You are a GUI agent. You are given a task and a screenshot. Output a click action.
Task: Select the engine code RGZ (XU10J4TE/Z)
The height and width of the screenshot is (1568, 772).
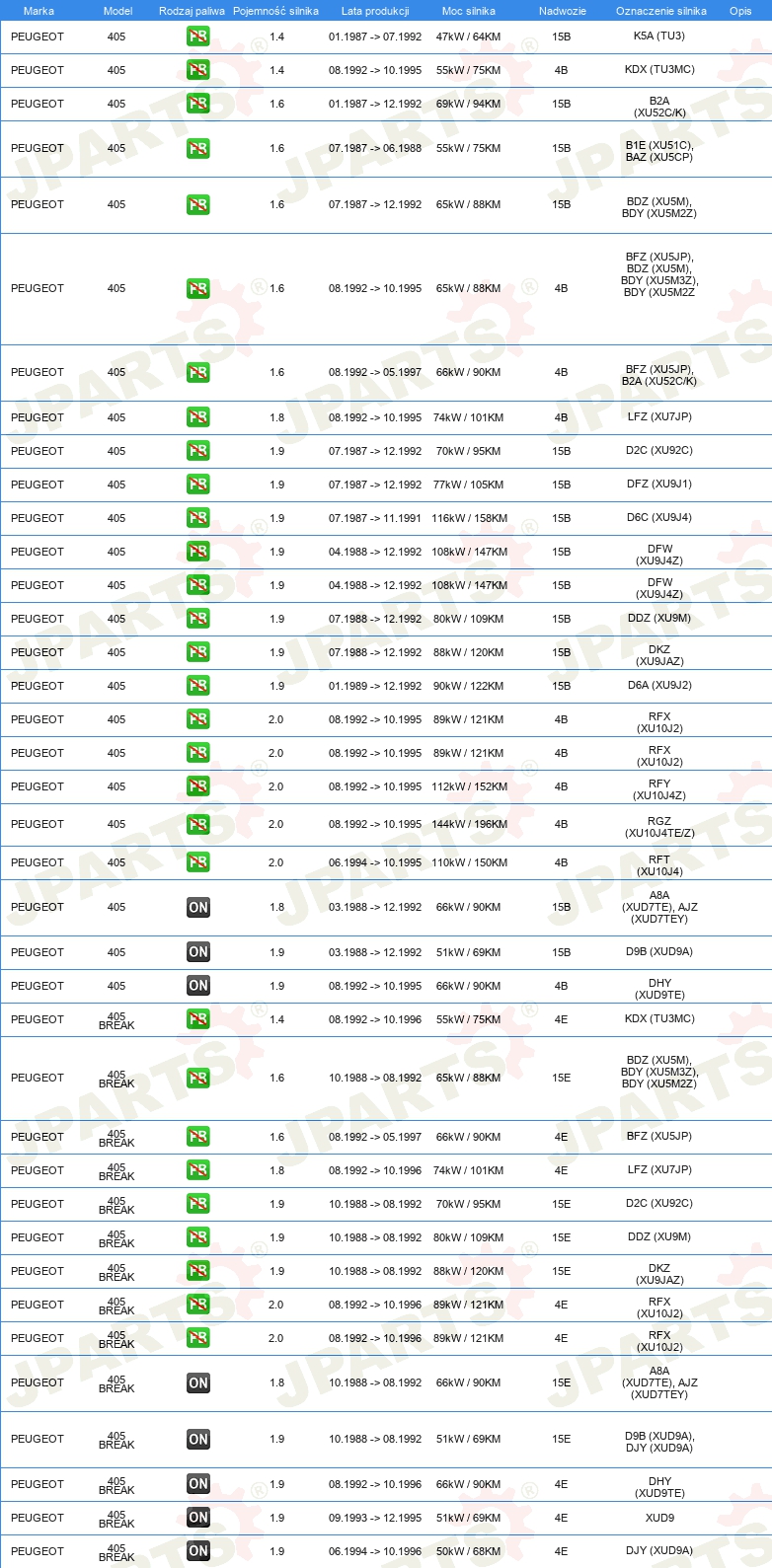[659, 827]
